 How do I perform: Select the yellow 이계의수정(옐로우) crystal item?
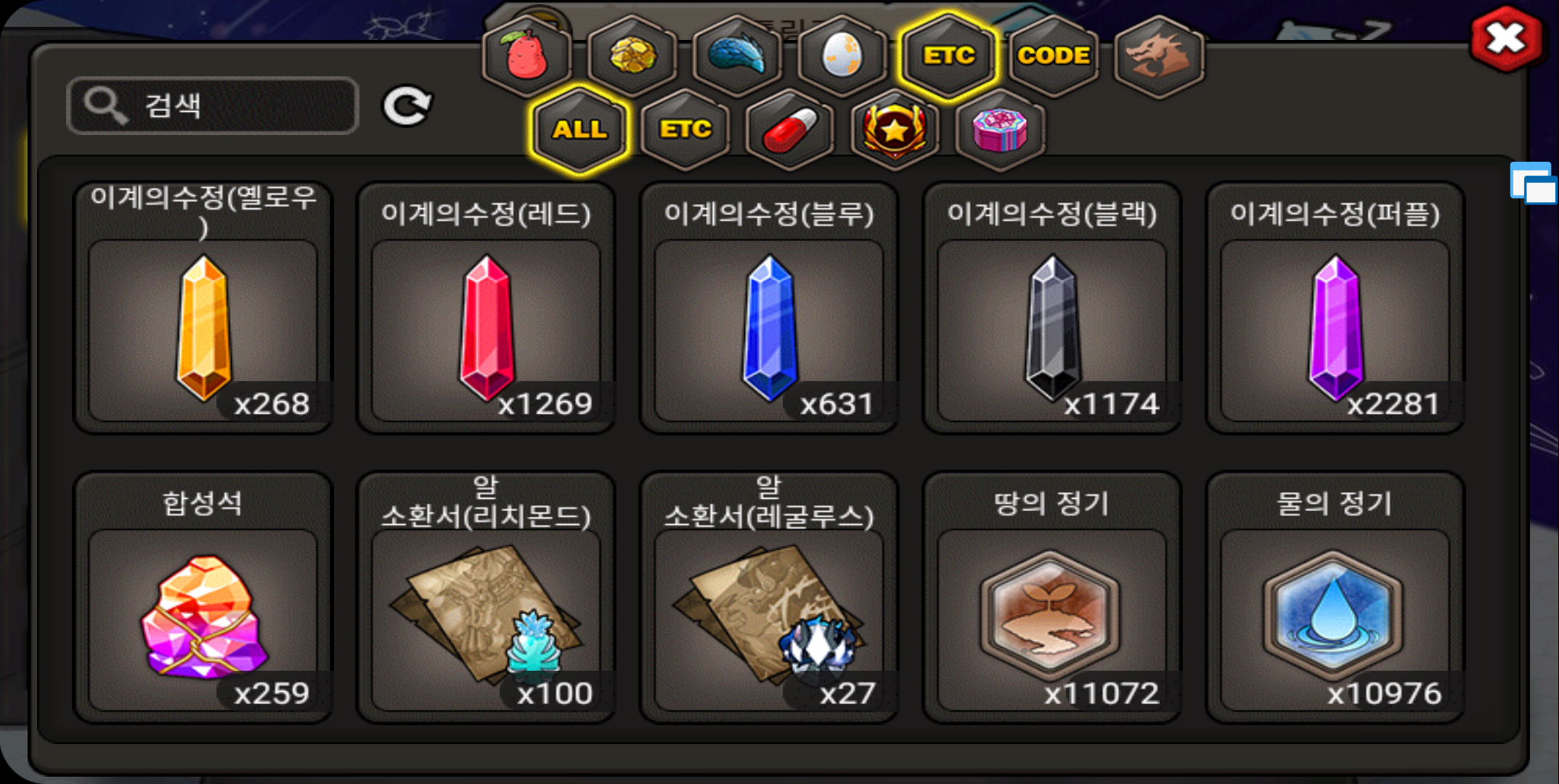coord(203,308)
